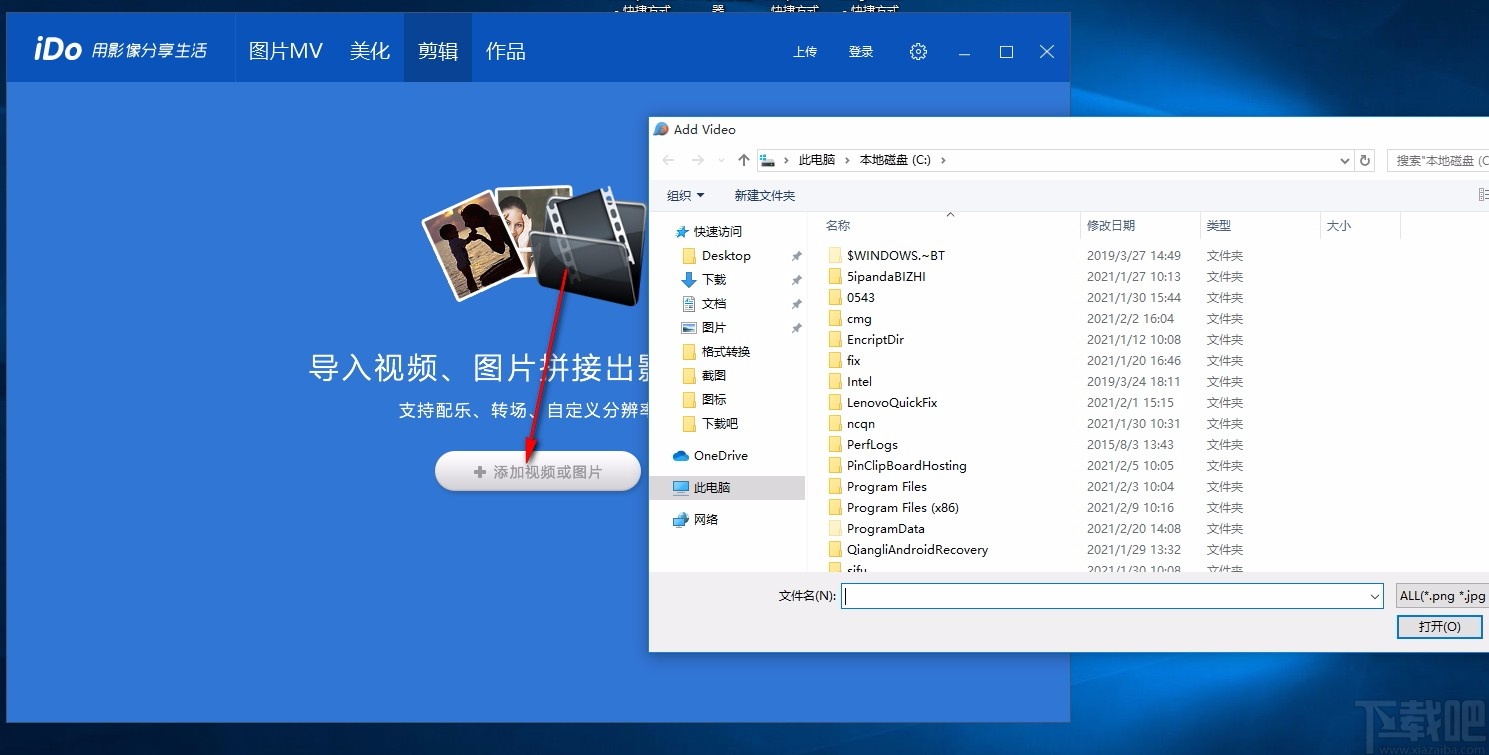This screenshot has height=755, width=1489.
Task: Click 此电脑 in the address breadcrumb
Action: 817,160
